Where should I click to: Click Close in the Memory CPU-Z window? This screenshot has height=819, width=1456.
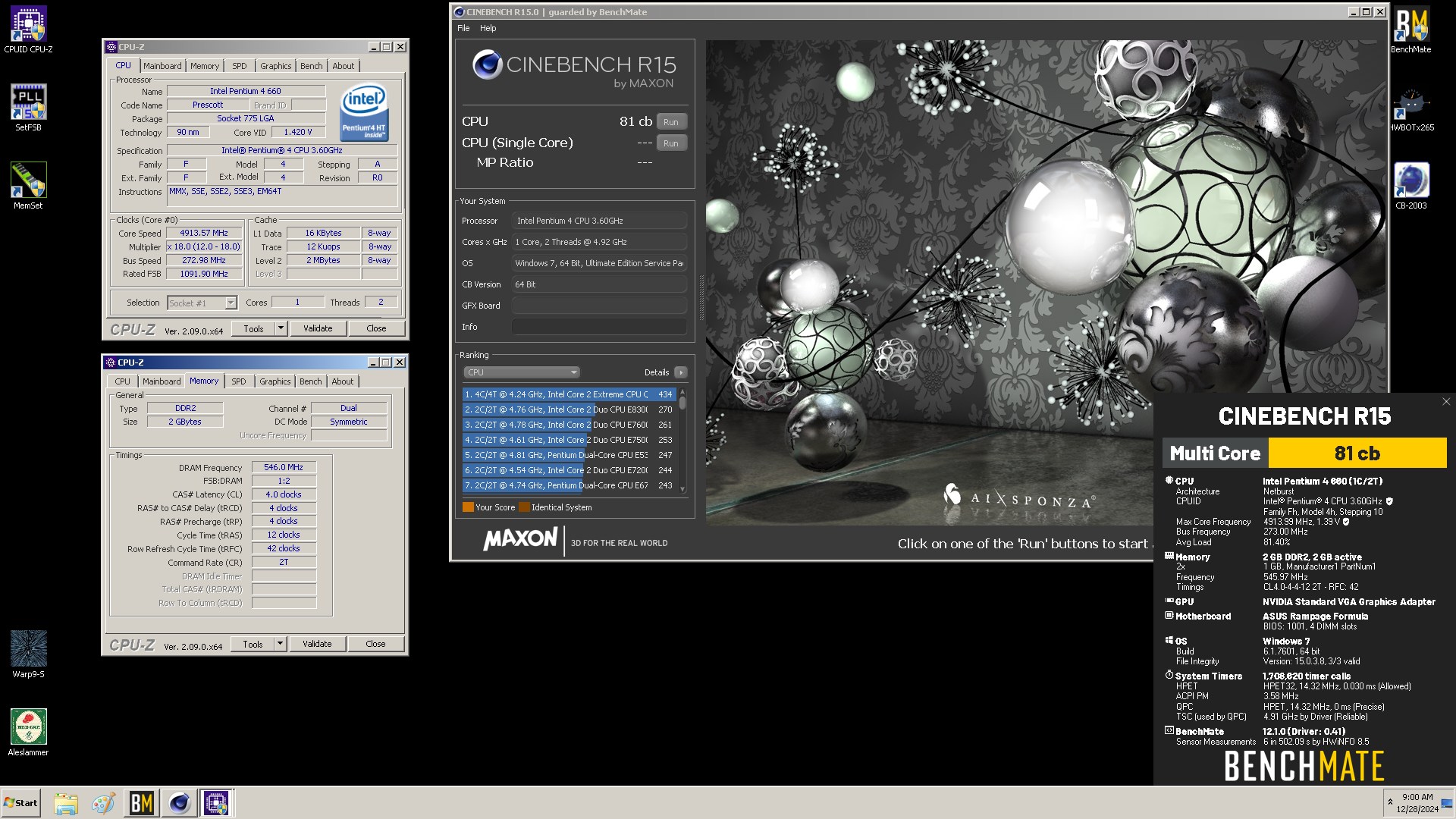(375, 645)
